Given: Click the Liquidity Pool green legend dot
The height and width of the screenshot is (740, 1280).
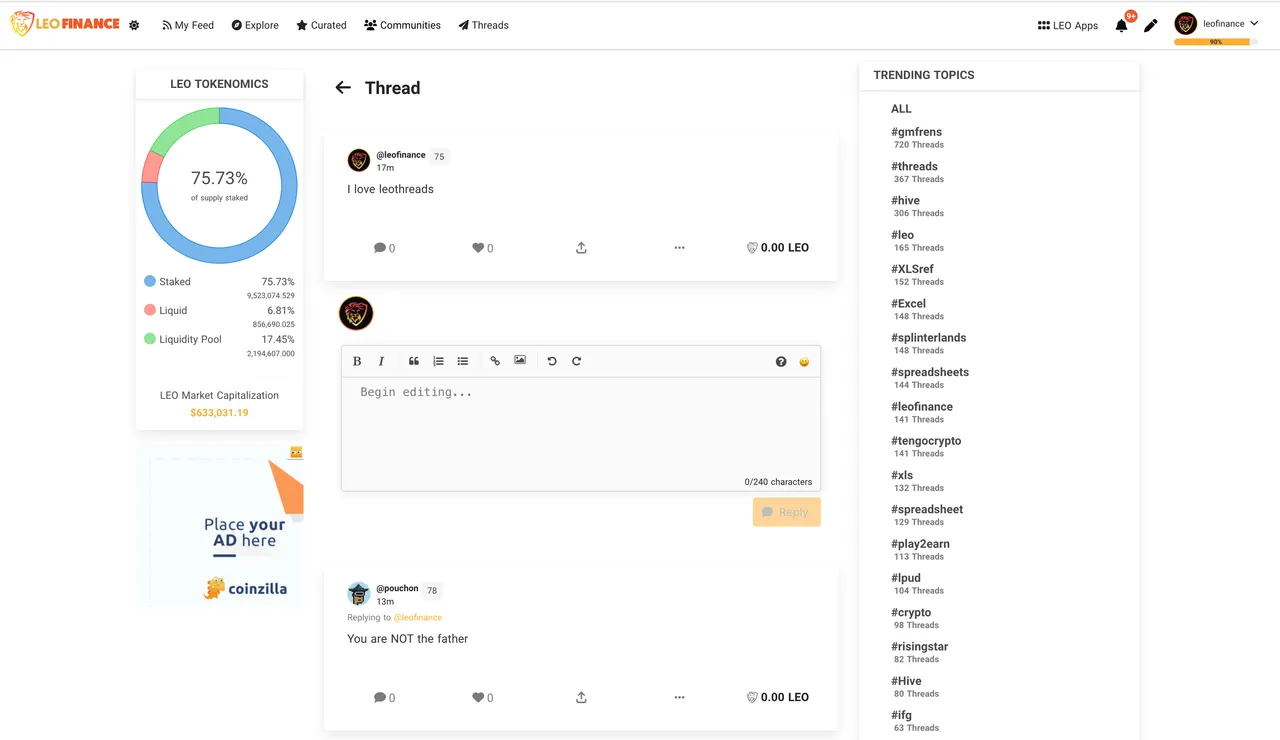Looking at the screenshot, I should pos(150,339).
